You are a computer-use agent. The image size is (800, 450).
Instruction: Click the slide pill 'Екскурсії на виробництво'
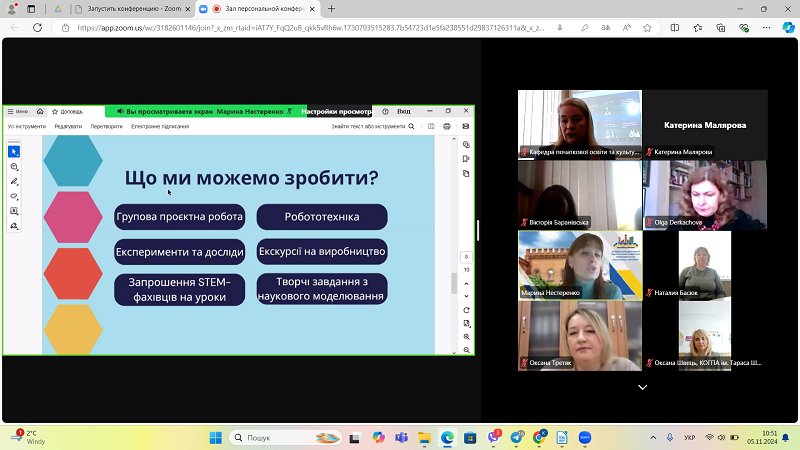pyautogui.click(x=322, y=252)
